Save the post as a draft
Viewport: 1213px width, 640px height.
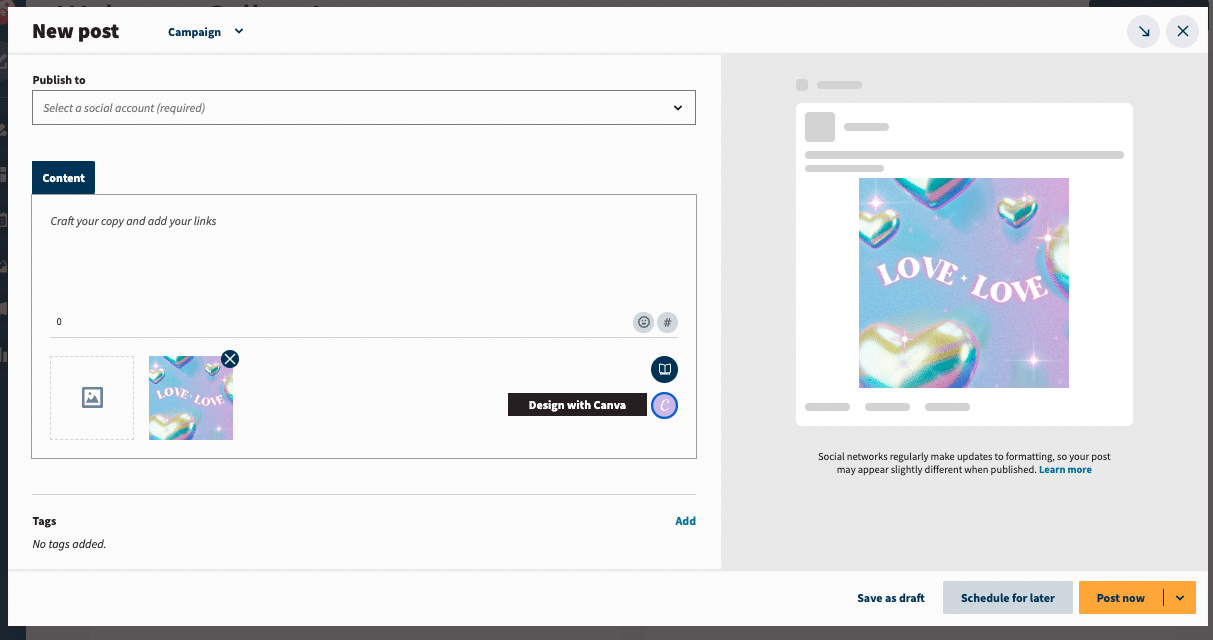pos(890,597)
